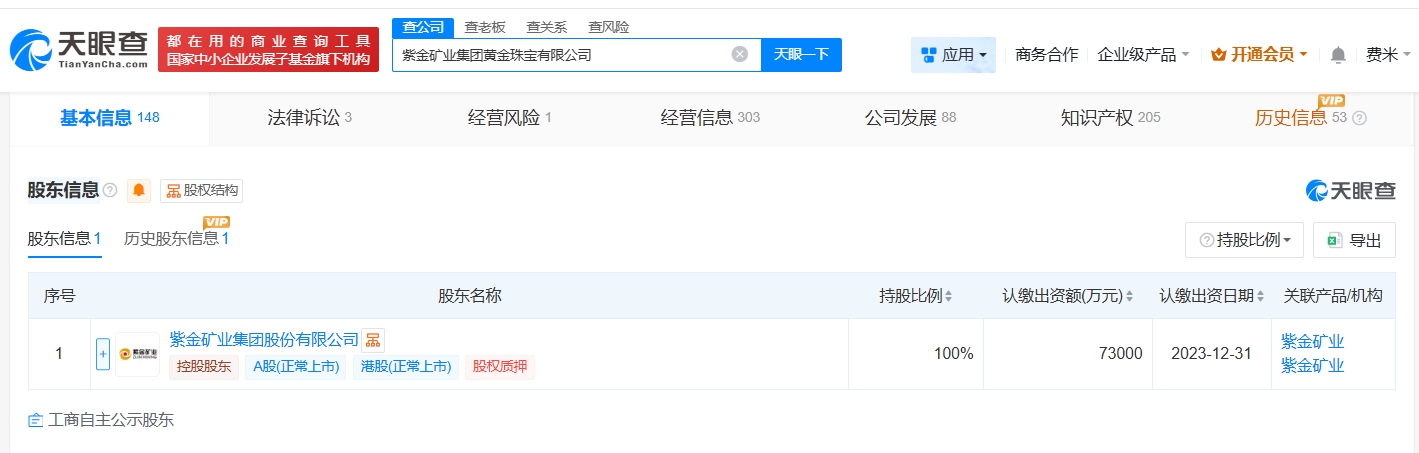Click the notification bell in top navigation

coord(1338,55)
